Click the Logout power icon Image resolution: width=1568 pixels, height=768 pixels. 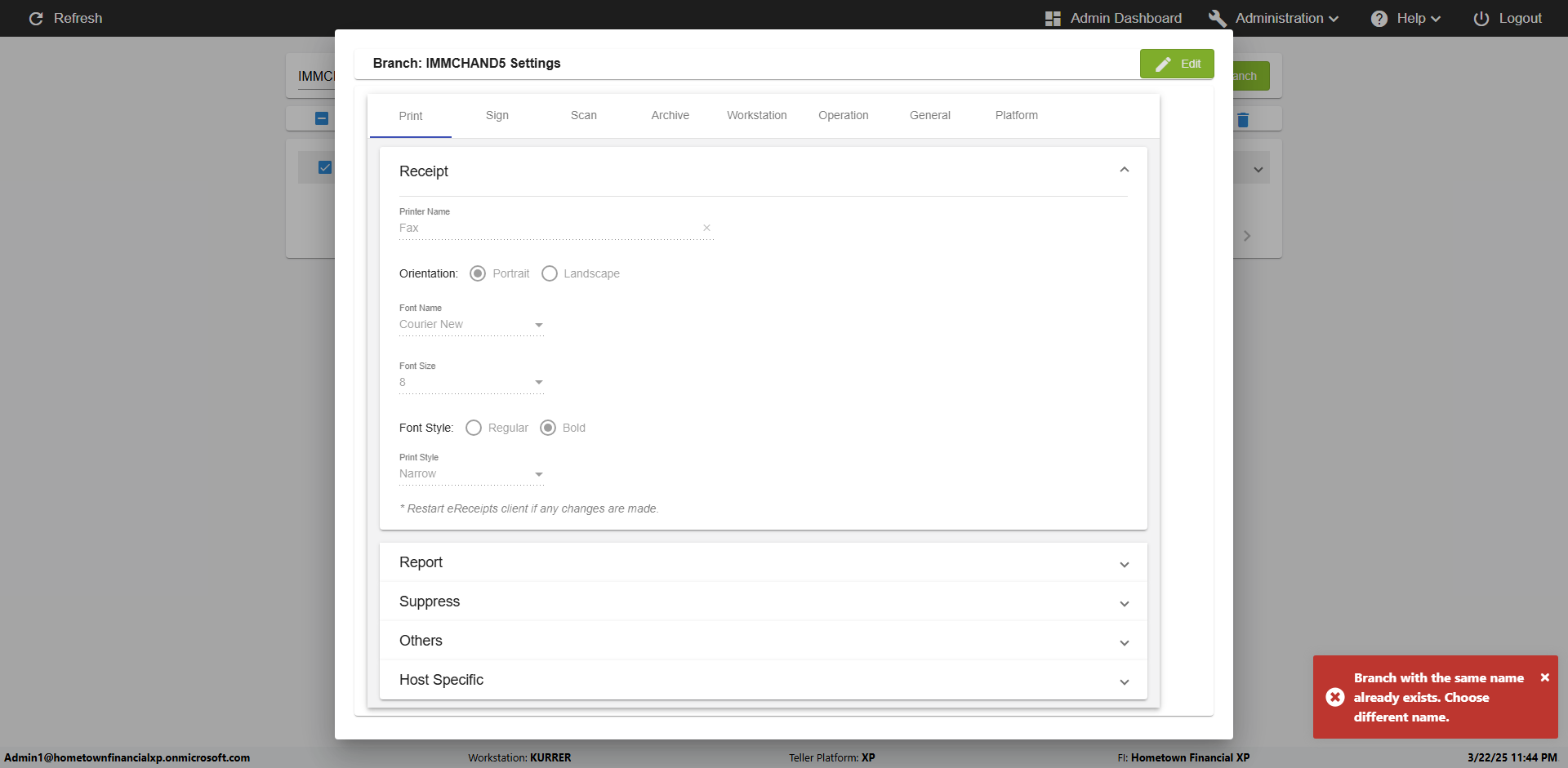1481,18
